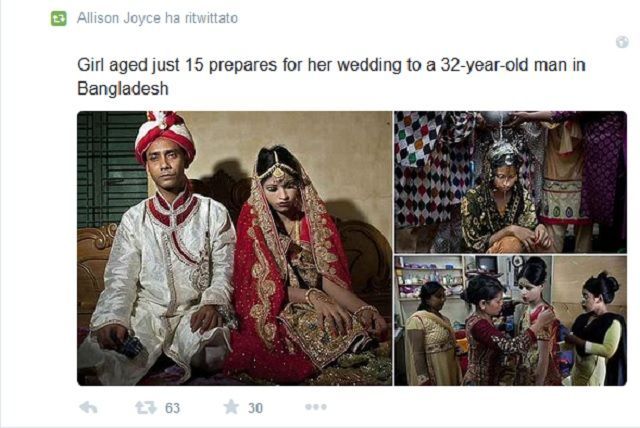
Task: View the retweet count of 63
Action: pyautogui.click(x=172, y=408)
